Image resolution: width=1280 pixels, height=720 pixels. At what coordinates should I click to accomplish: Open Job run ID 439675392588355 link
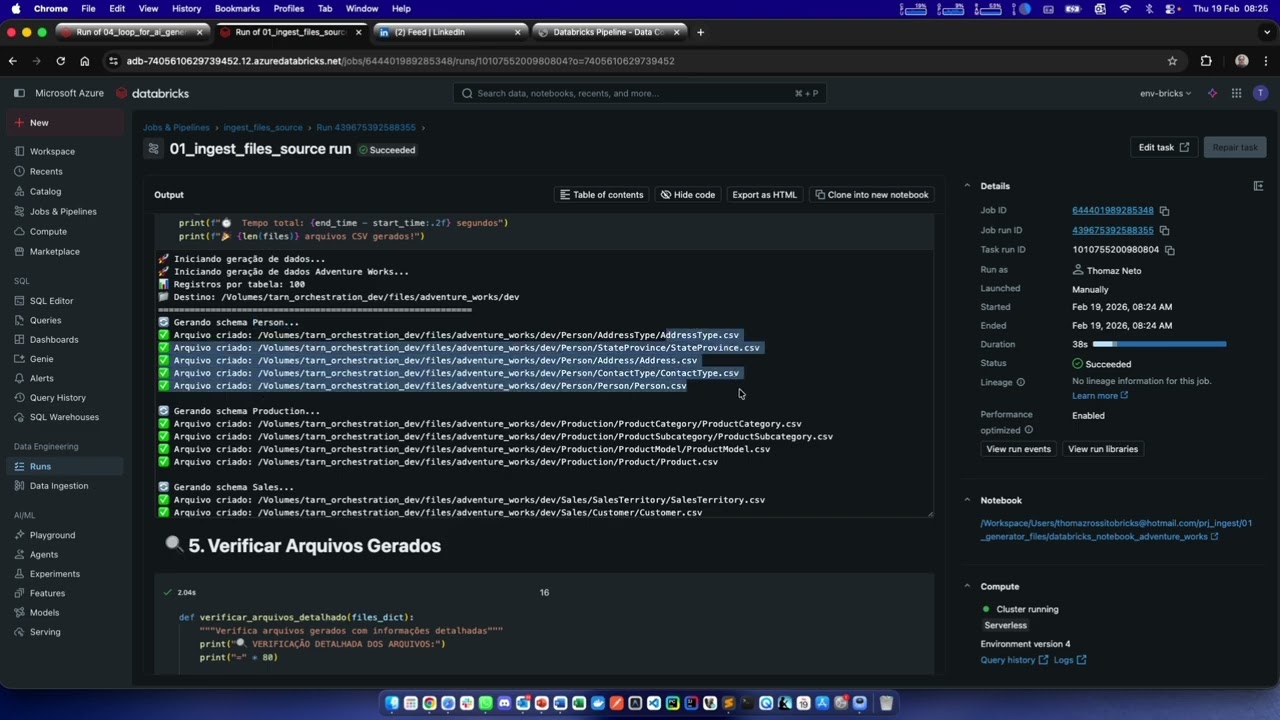pyautogui.click(x=1113, y=231)
